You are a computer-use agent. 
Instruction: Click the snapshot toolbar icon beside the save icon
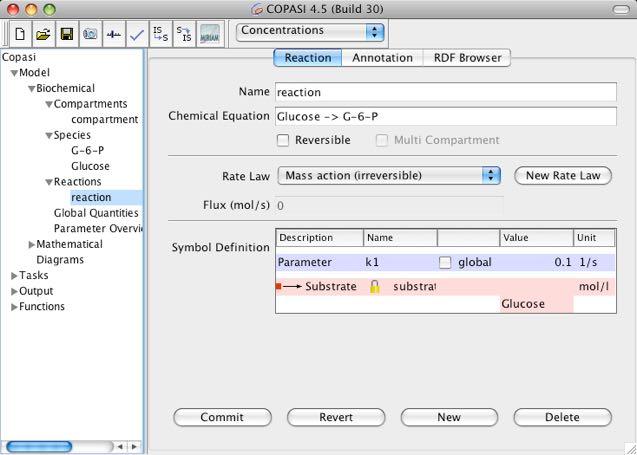click(x=90, y=34)
